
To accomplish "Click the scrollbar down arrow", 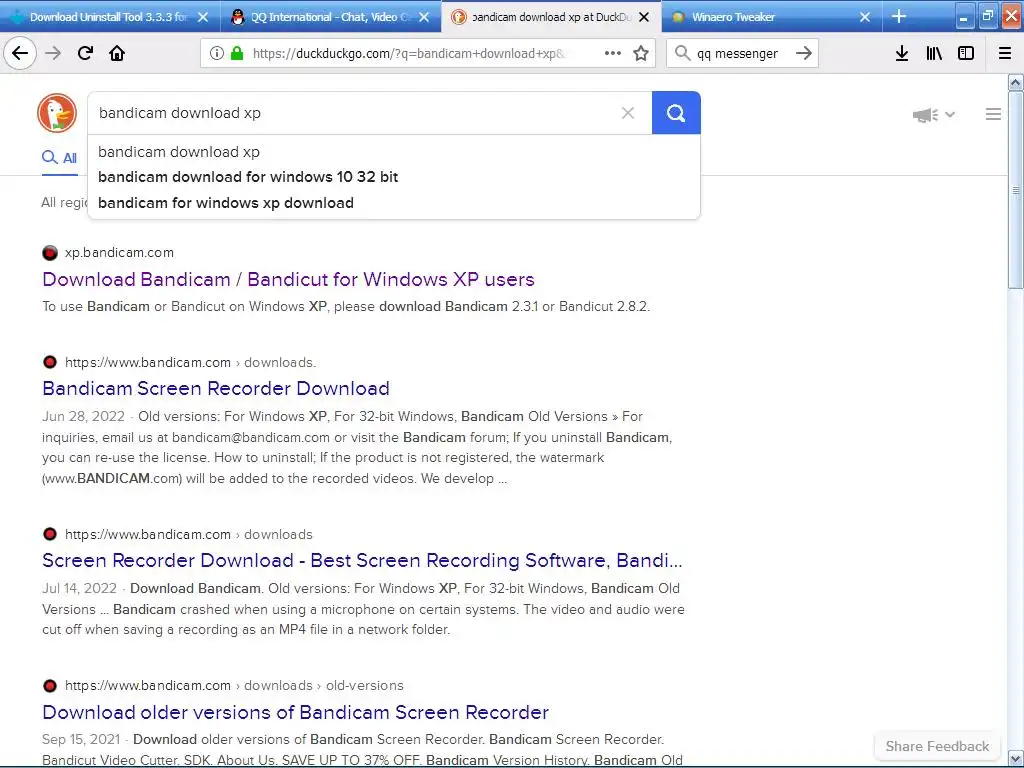I will click(1016, 758).
